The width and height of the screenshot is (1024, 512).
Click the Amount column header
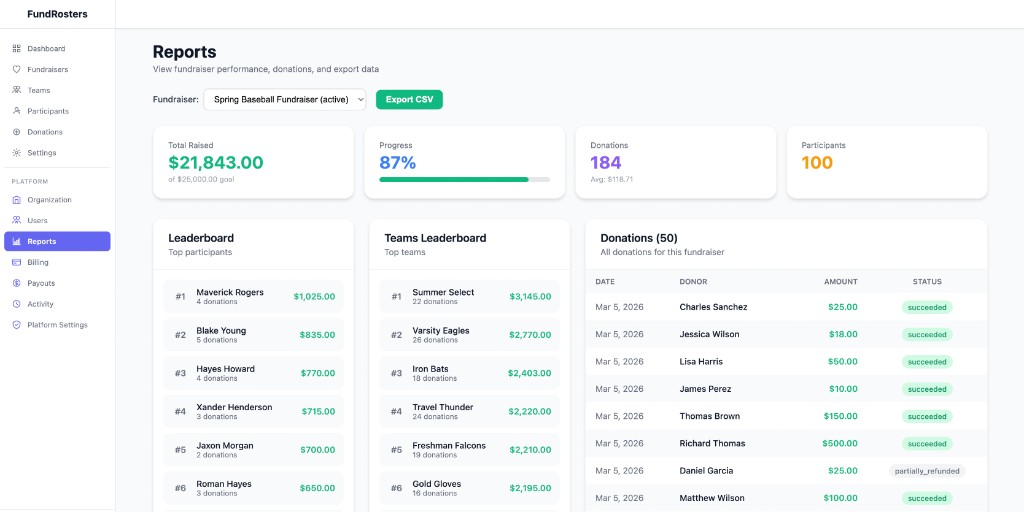click(x=840, y=282)
